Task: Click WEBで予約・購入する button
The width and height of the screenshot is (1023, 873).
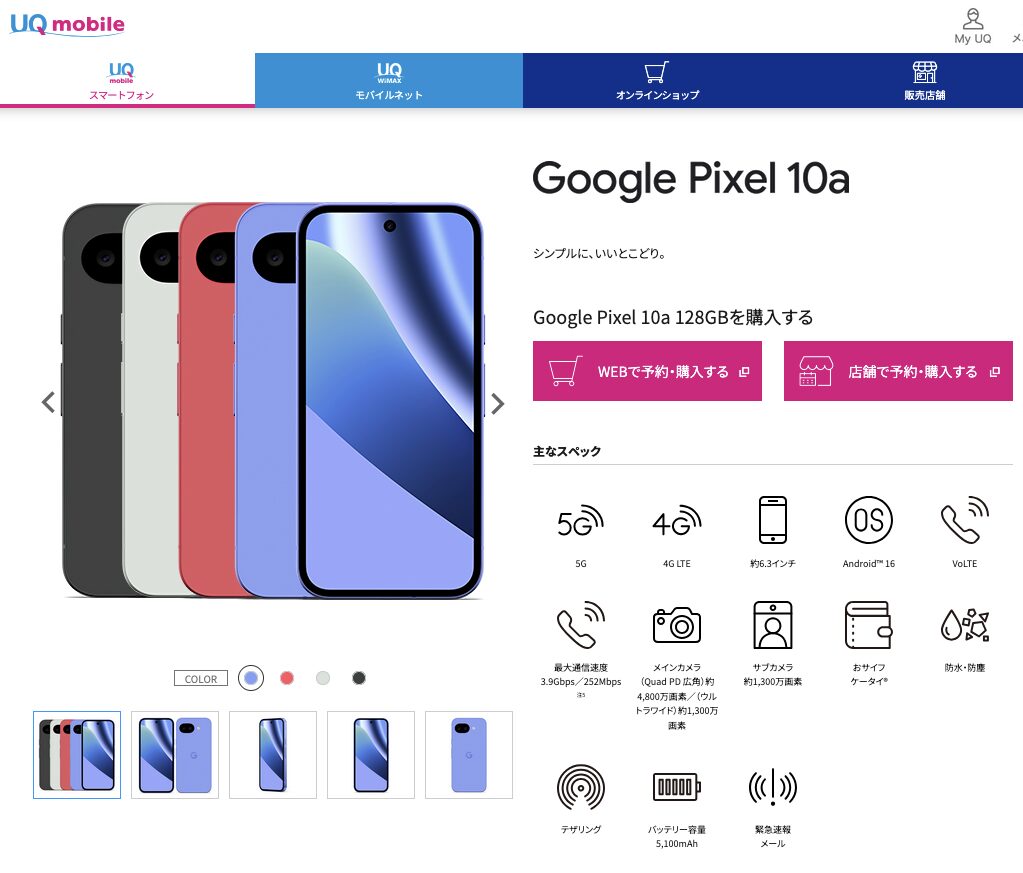Action: pos(647,371)
